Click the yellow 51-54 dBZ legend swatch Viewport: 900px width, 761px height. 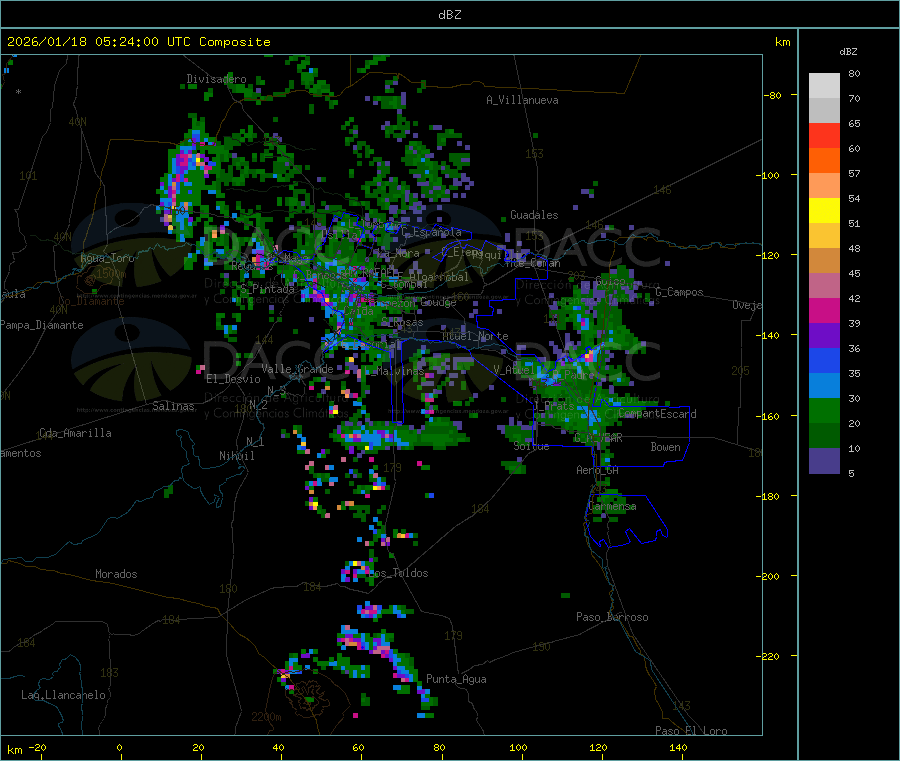point(824,211)
